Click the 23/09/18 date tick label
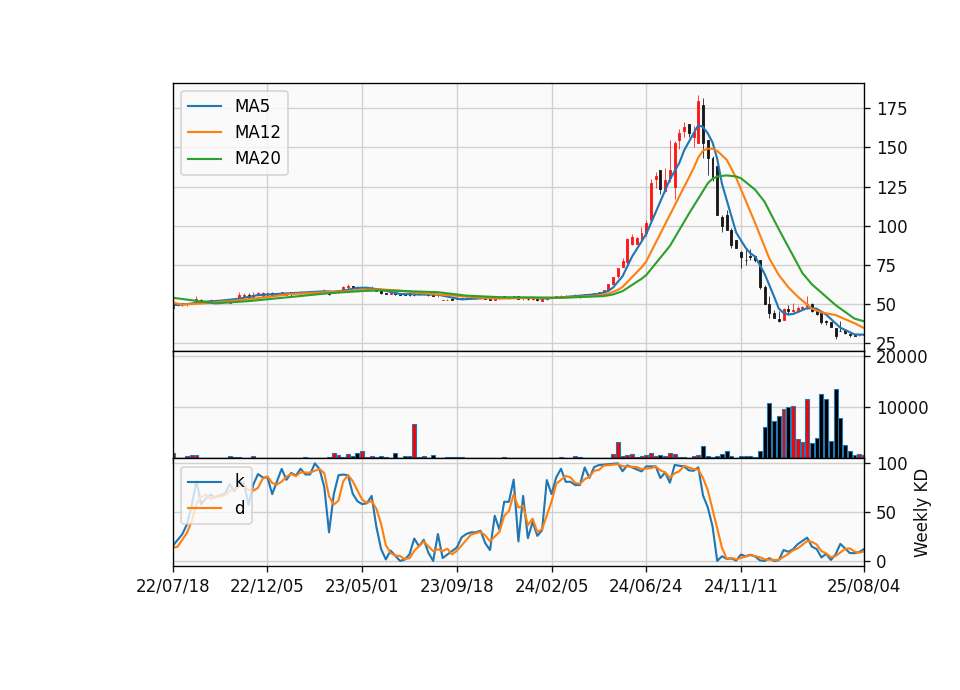Viewport: 960px width, 690px height. (x=457, y=586)
